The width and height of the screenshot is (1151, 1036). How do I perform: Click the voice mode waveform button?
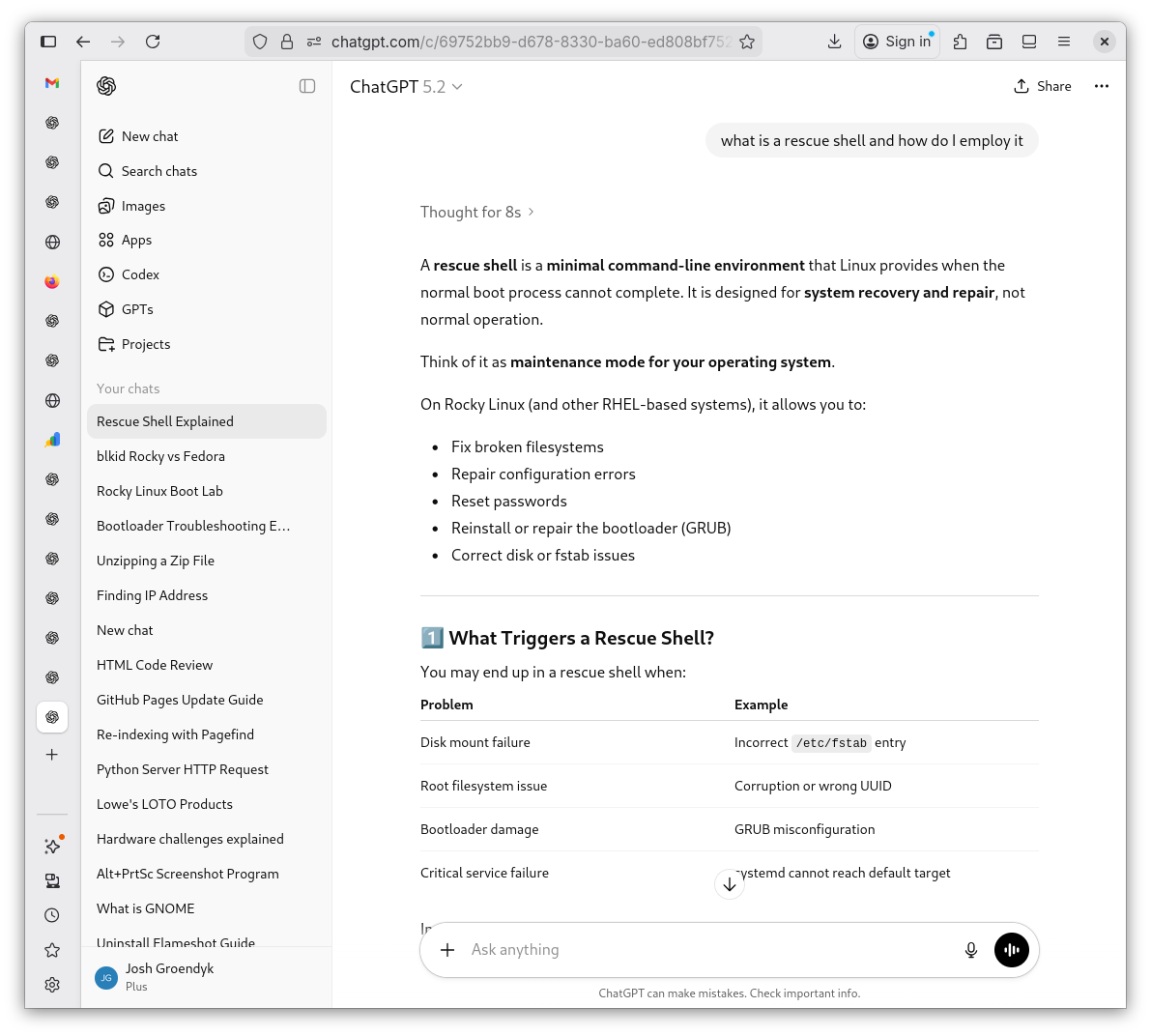pyautogui.click(x=1011, y=950)
